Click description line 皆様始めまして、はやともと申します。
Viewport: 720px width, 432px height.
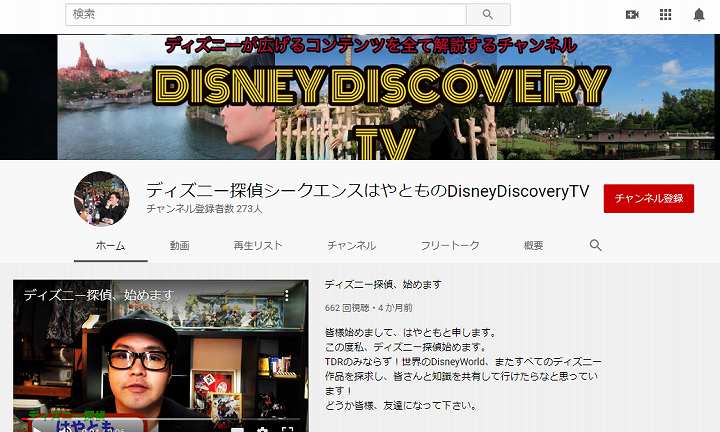pos(411,332)
